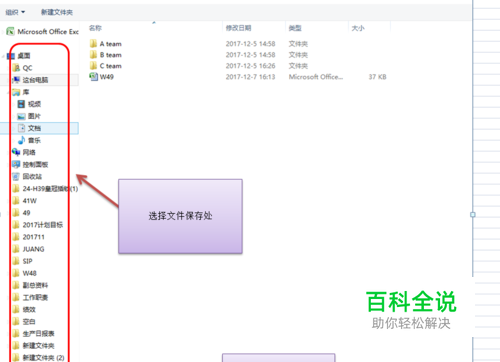The height and width of the screenshot is (362, 500).
Task: Open the 41W folder
Action: tap(25, 201)
